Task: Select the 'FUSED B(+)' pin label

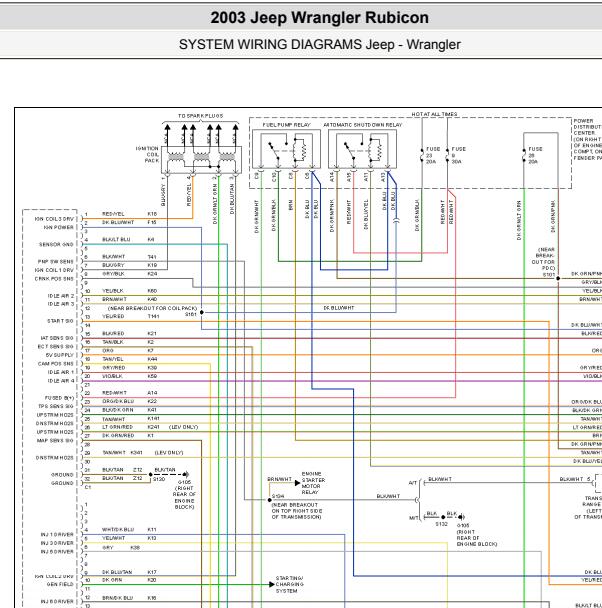Action: 59,398
